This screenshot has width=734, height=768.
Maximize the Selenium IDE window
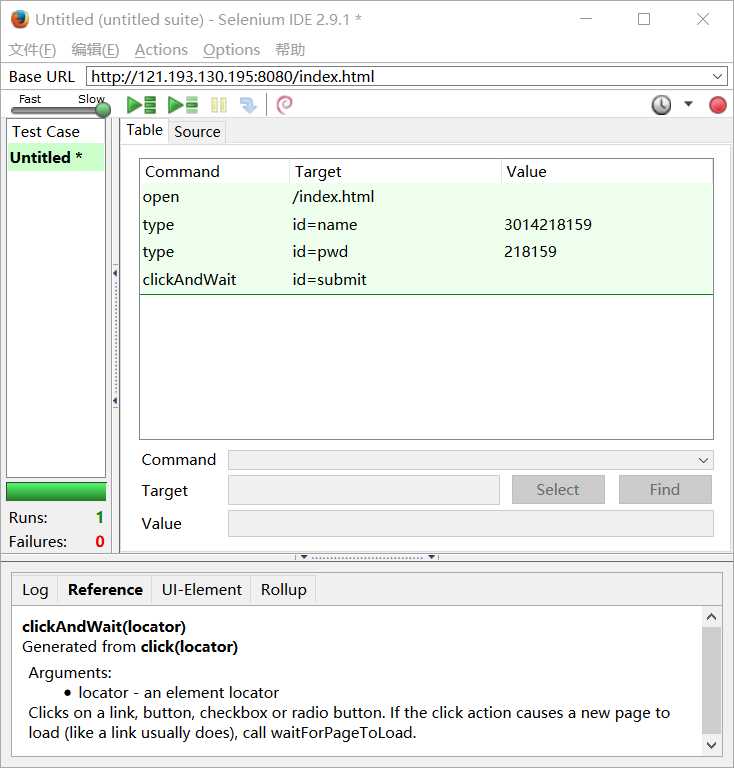(x=644, y=19)
